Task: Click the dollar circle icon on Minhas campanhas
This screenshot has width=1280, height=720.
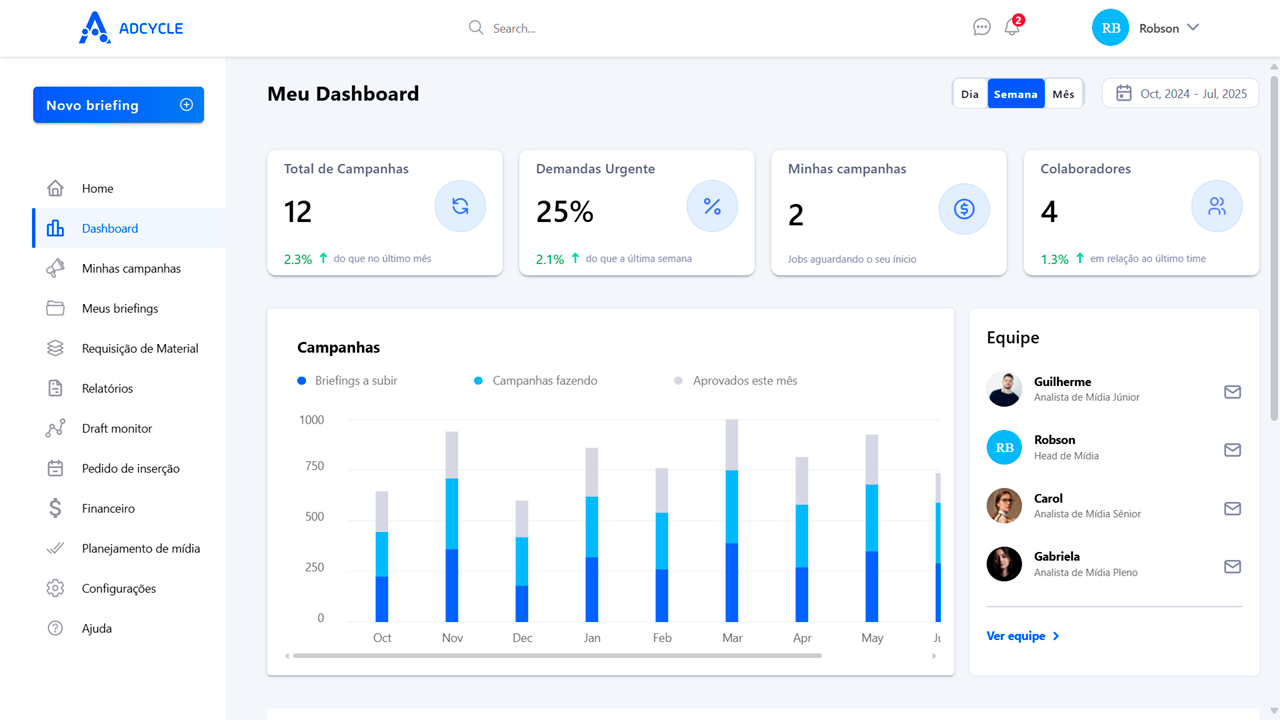Action: pos(964,208)
